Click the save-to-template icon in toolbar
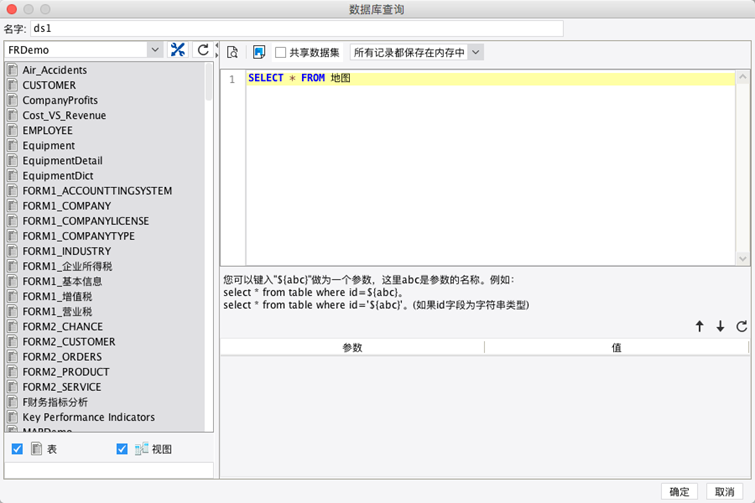755x503 pixels. tap(259, 52)
